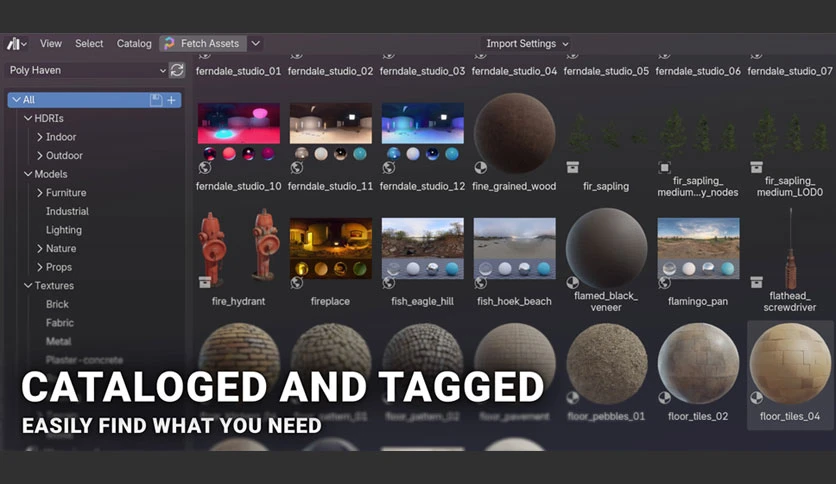Click the globe icon under ferndale_studio_12
The width and height of the screenshot is (836, 484).
click(x=389, y=168)
